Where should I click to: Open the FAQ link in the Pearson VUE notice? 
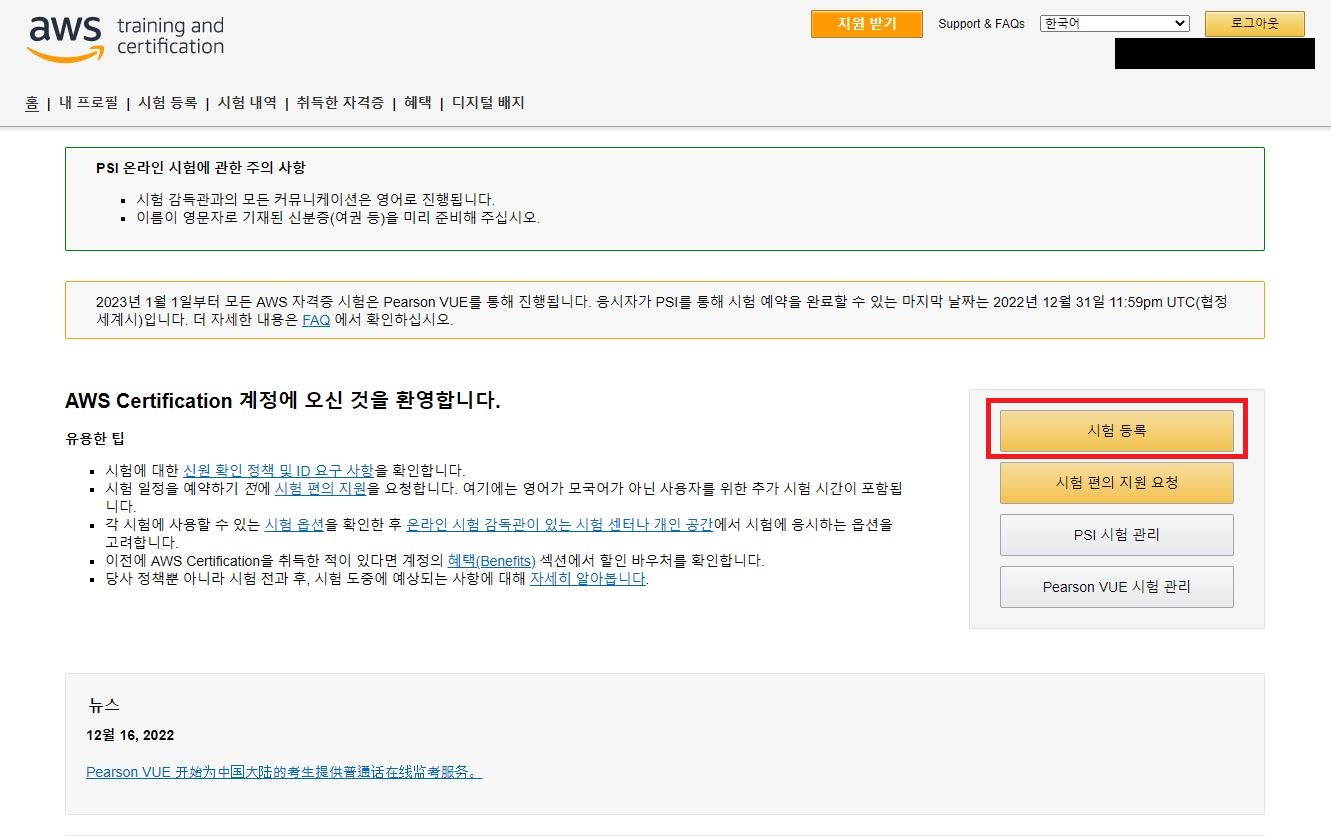316,321
